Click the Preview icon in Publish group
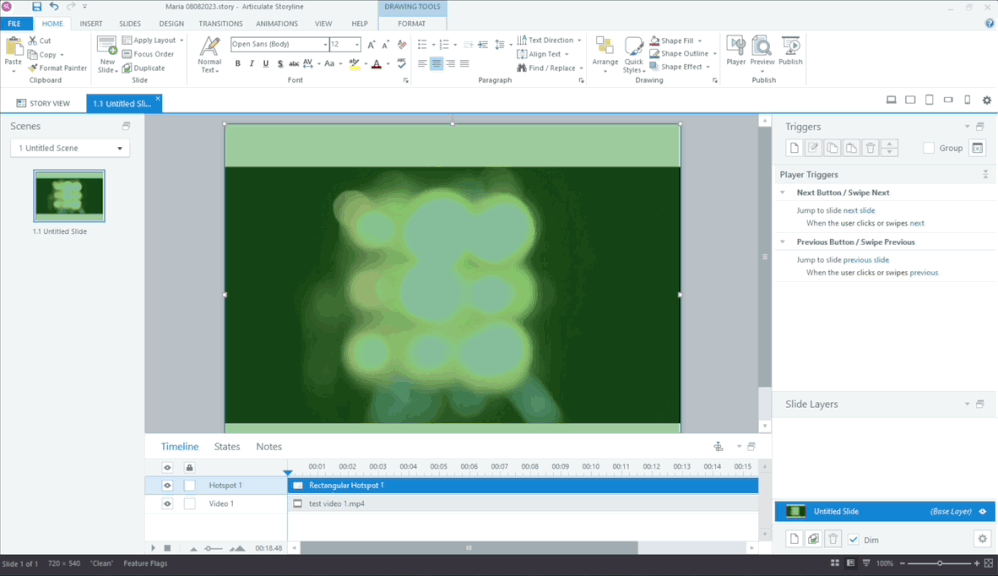998x576 pixels. point(762,50)
